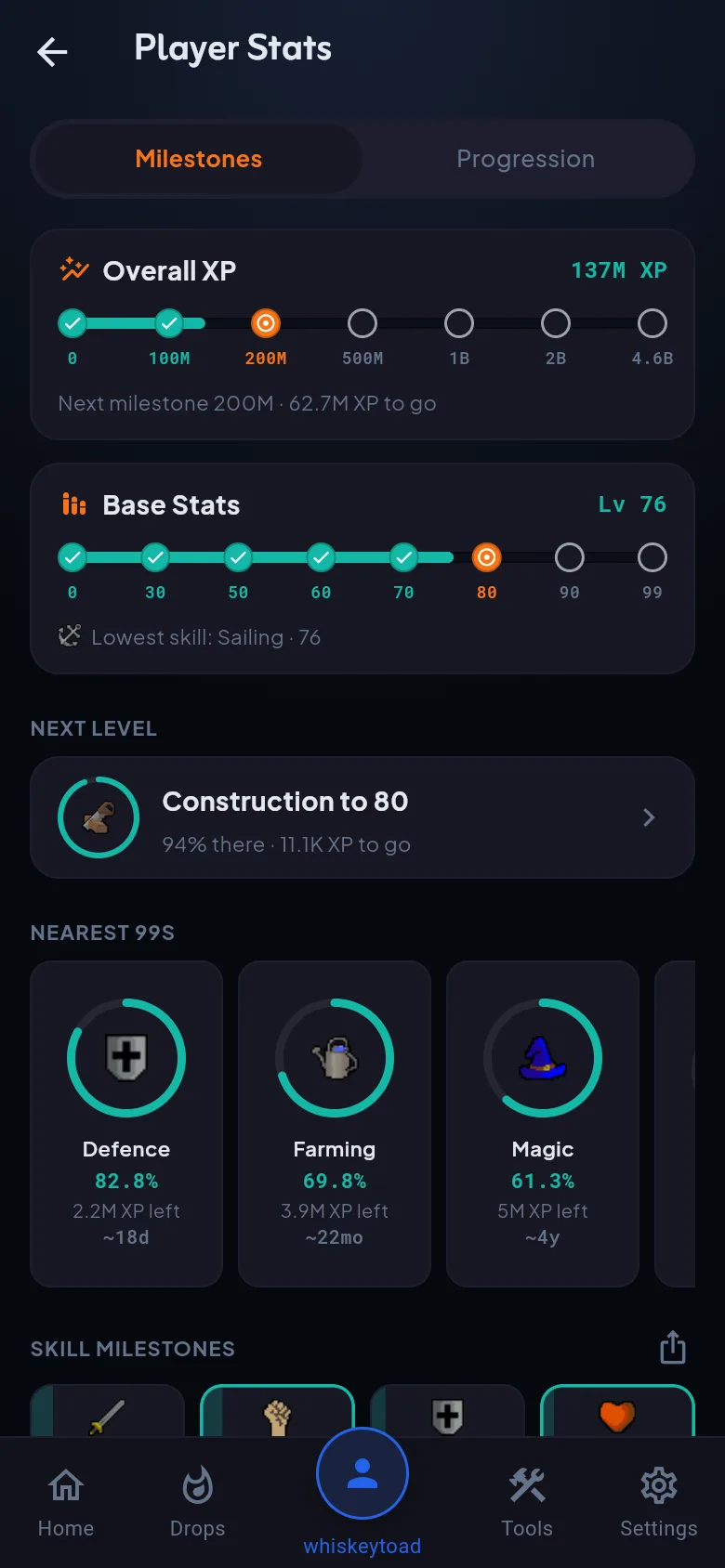Select the level 99 Base Stats circle
Screen dimensions: 725x1568
[x=652, y=557]
